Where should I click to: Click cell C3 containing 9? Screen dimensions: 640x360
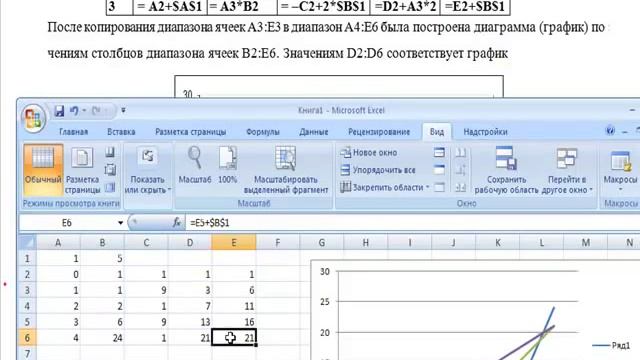click(146, 290)
